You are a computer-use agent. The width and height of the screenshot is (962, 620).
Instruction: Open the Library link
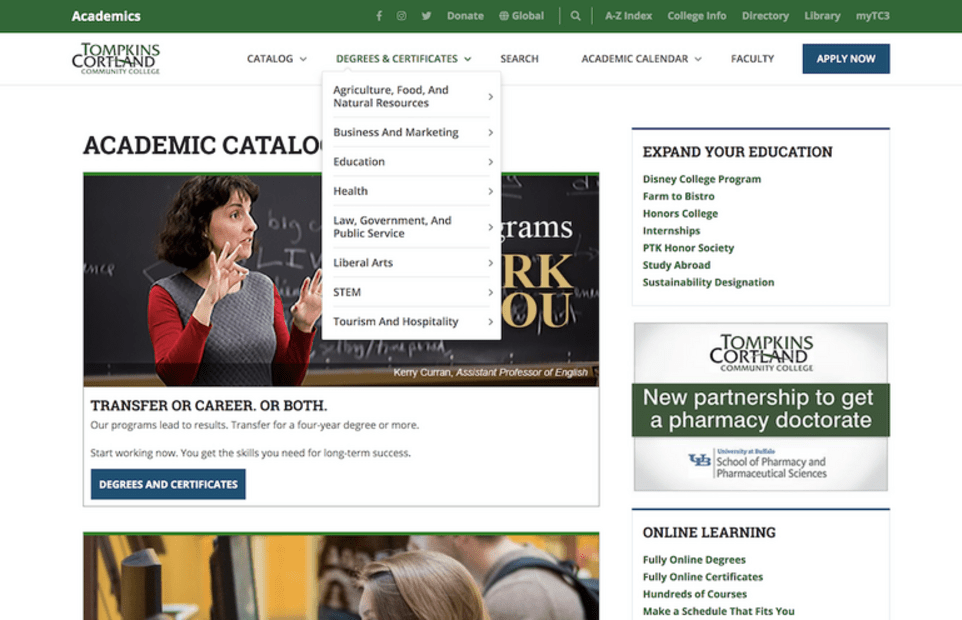pyautogui.click(x=822, y=16)
